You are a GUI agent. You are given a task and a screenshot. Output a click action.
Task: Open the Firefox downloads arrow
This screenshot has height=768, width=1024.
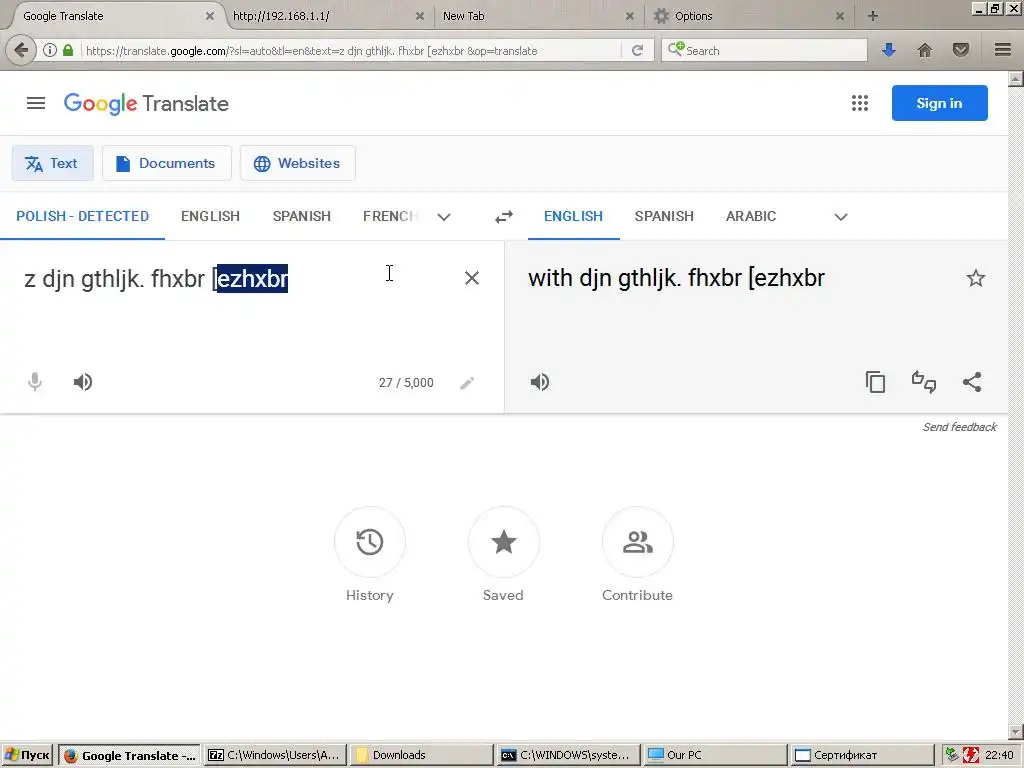coord(888,50)
